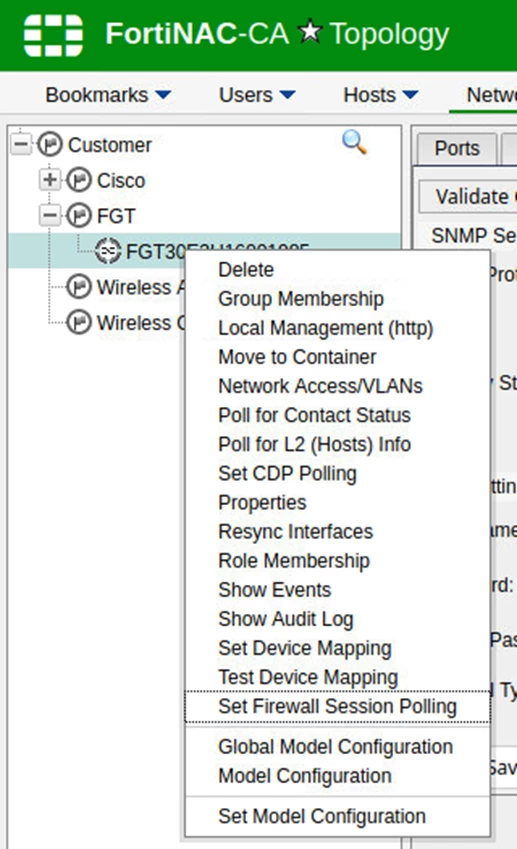Image resolution: width=517 pixels, height=849 pixels.
Task: Select the first Wireless container icon
Action: [79, 287]
